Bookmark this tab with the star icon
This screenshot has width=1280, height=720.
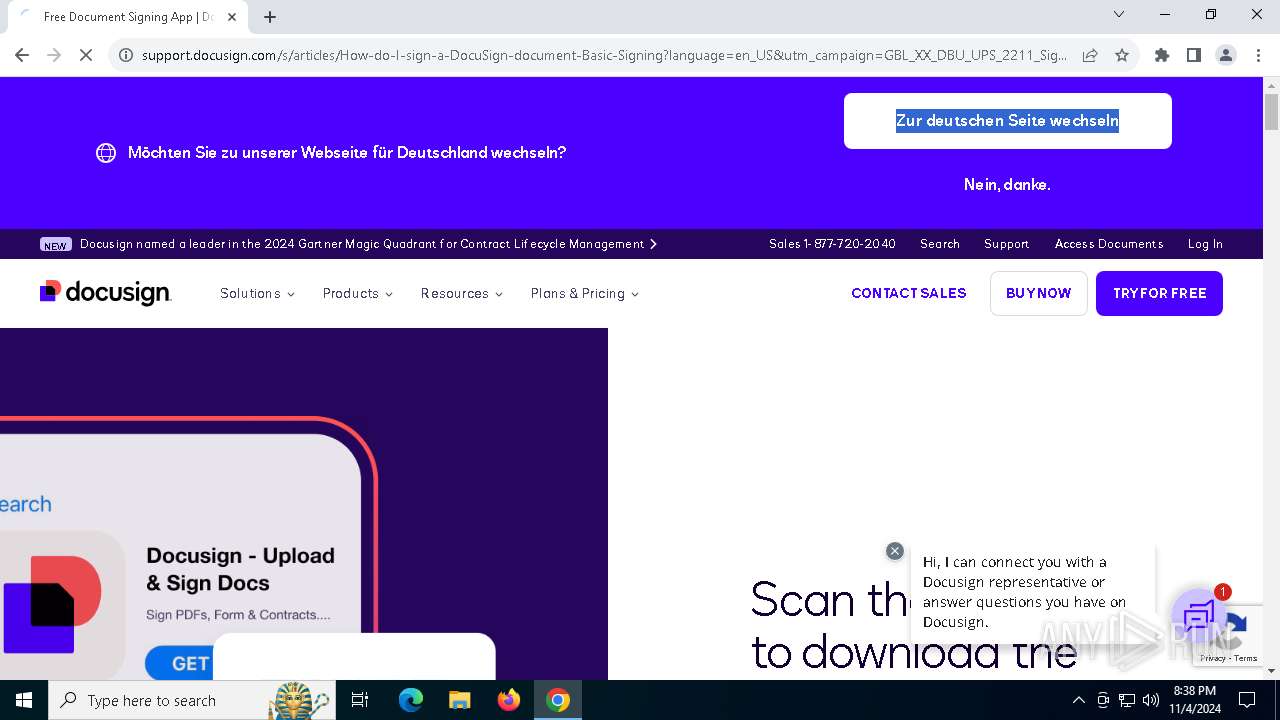(x=1122, y=55)
